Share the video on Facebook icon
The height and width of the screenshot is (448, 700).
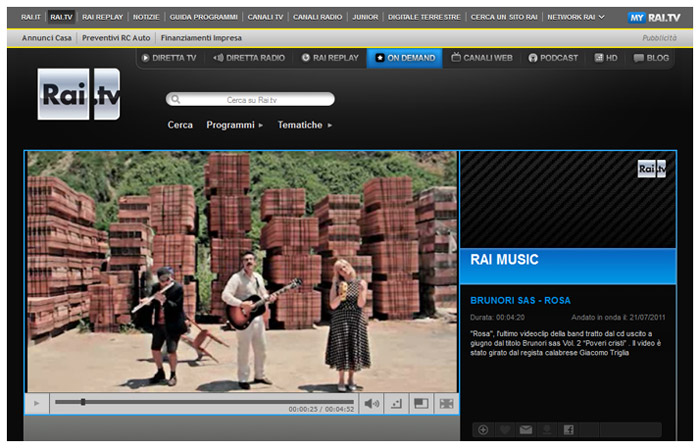568,430
